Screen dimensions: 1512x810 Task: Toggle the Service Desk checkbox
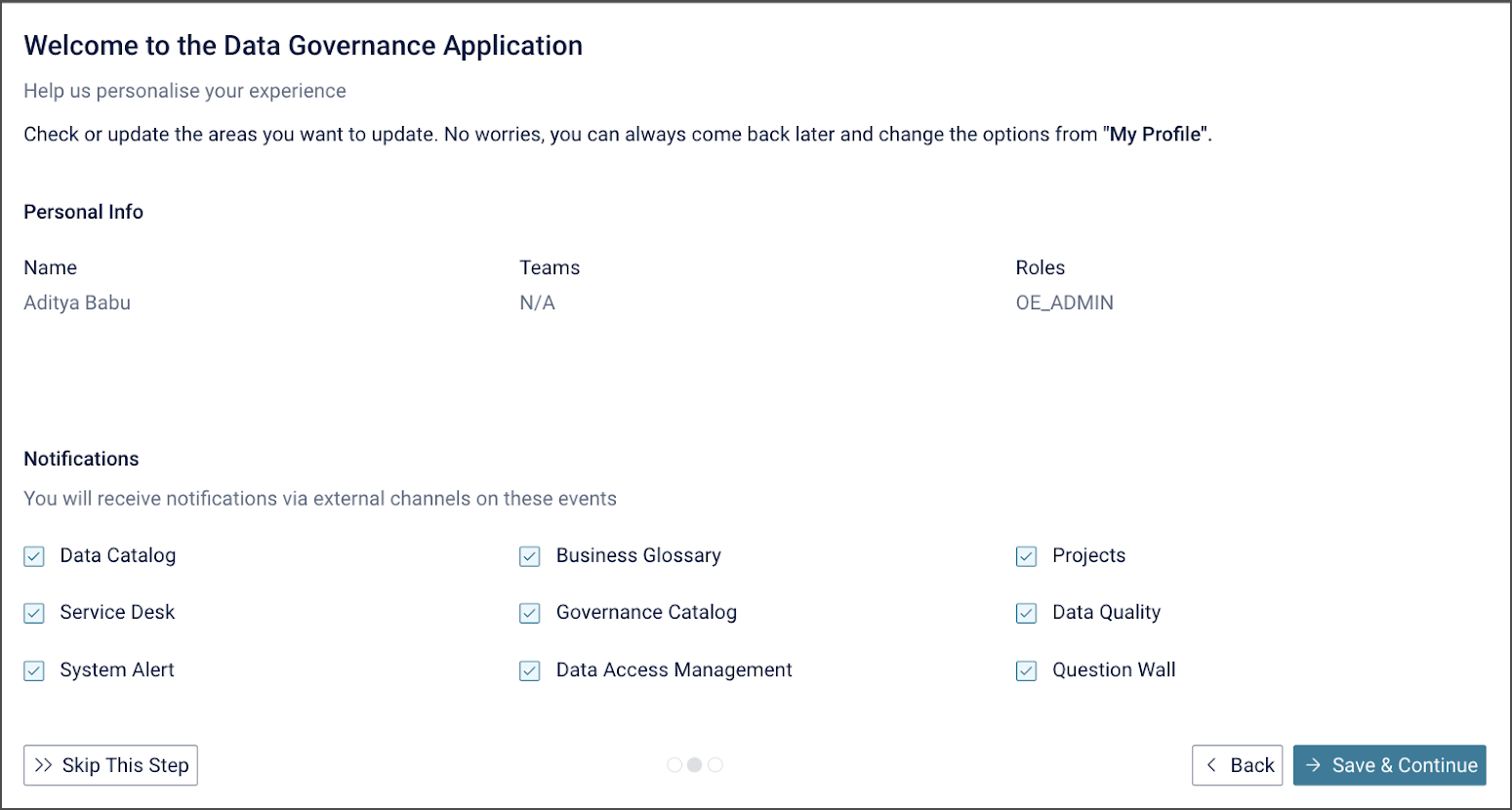(34, 613)
